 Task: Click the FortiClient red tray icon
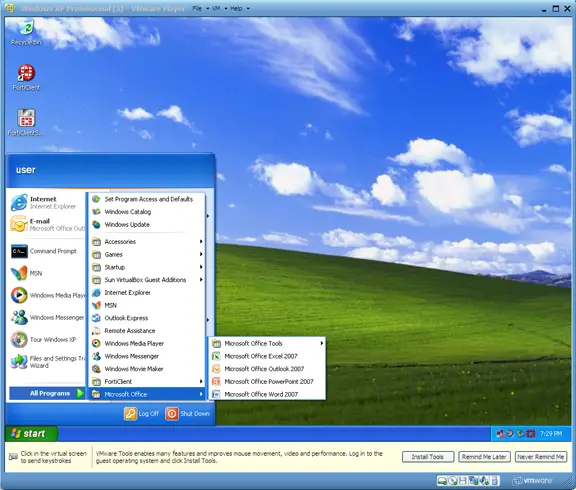pyautogui.click(x=530, y=434)
